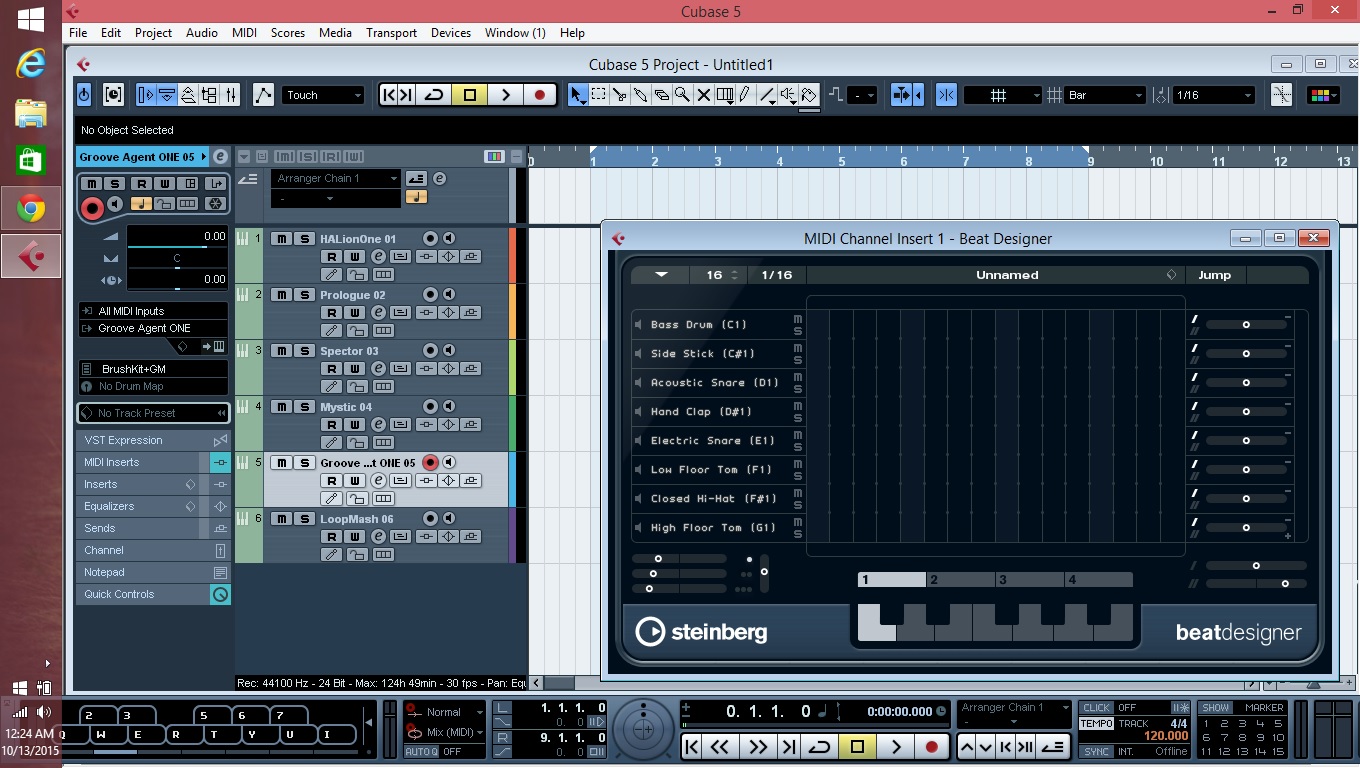Toggle metronome CLICK in transport

pyautogui.click(x=1096, y=708)
